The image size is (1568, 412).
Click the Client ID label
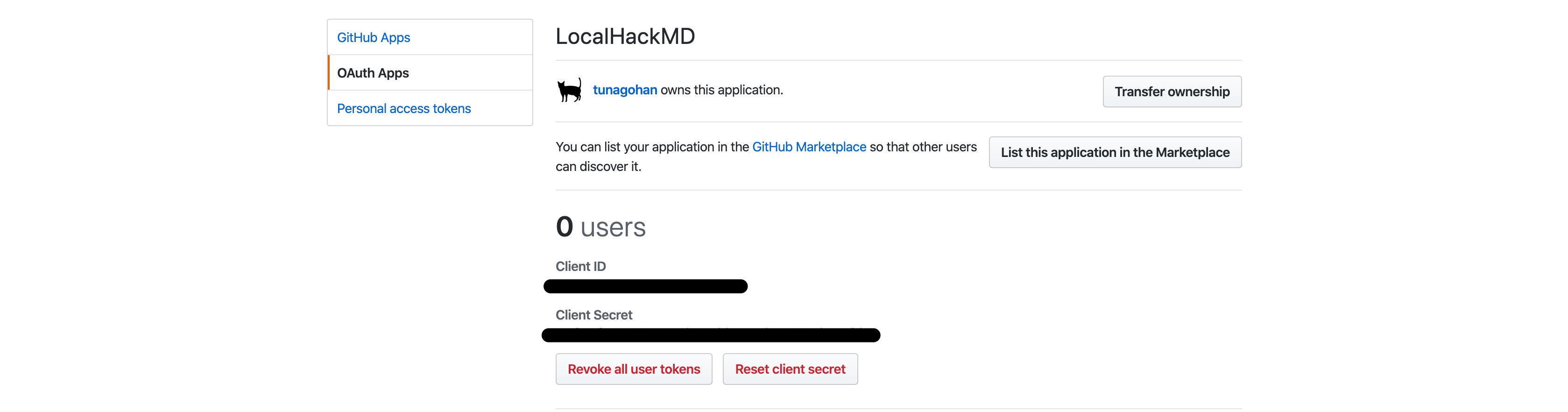(580, 266)
